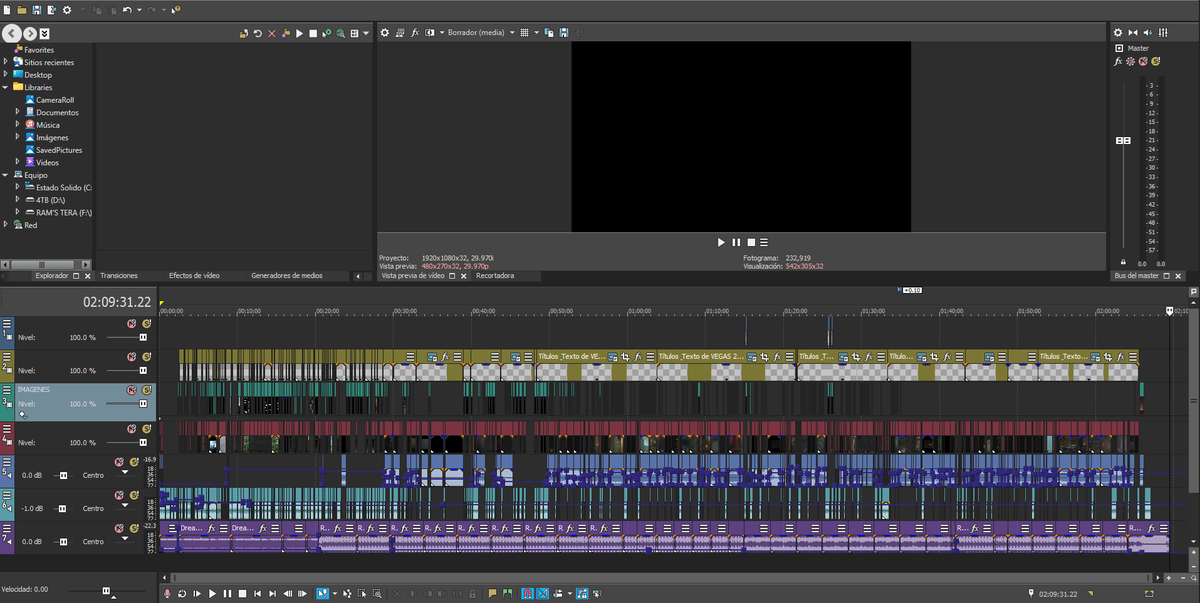
Task: Undo the last action
Action: 127,10
